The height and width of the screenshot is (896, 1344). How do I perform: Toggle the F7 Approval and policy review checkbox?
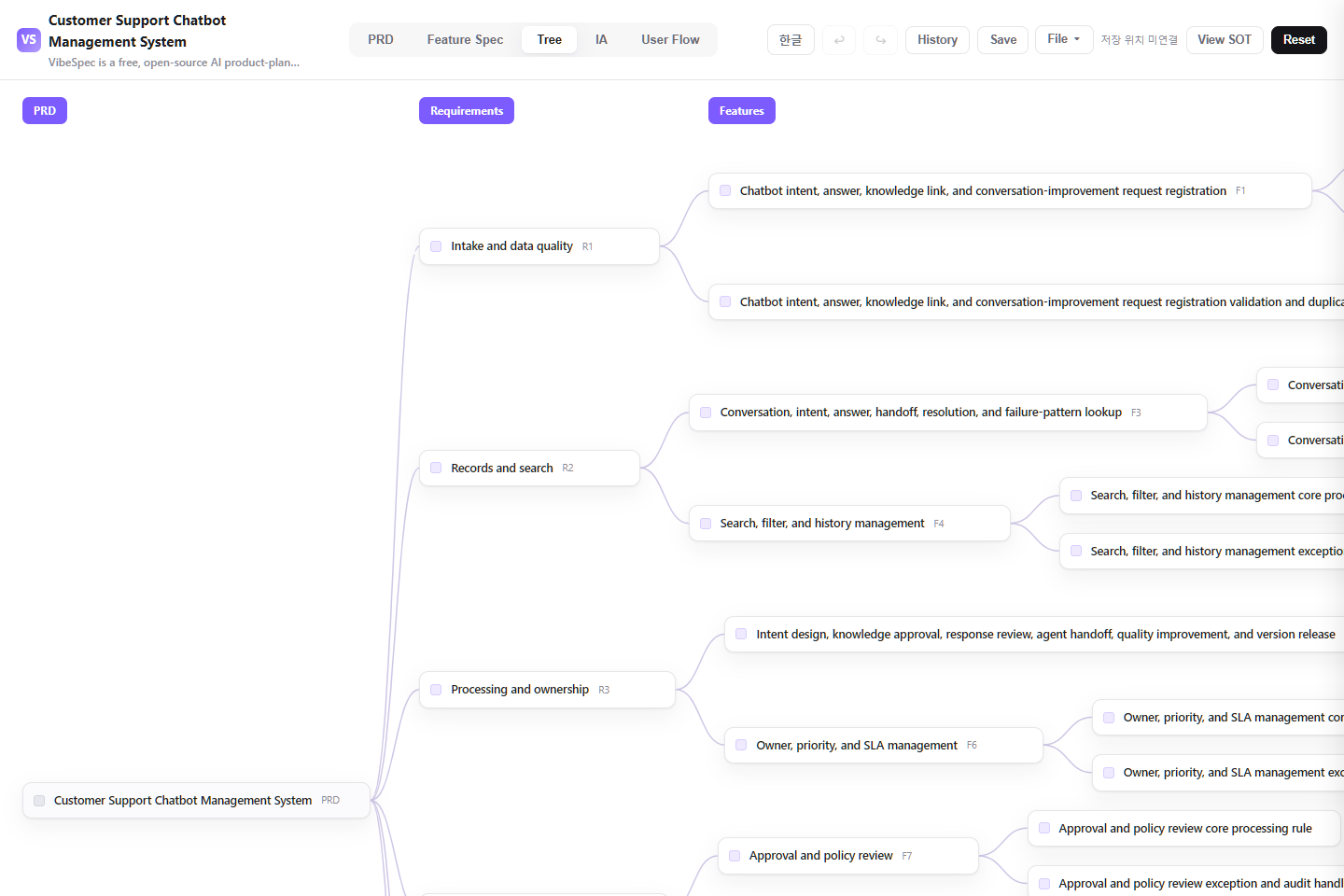[x=735, y=856]
